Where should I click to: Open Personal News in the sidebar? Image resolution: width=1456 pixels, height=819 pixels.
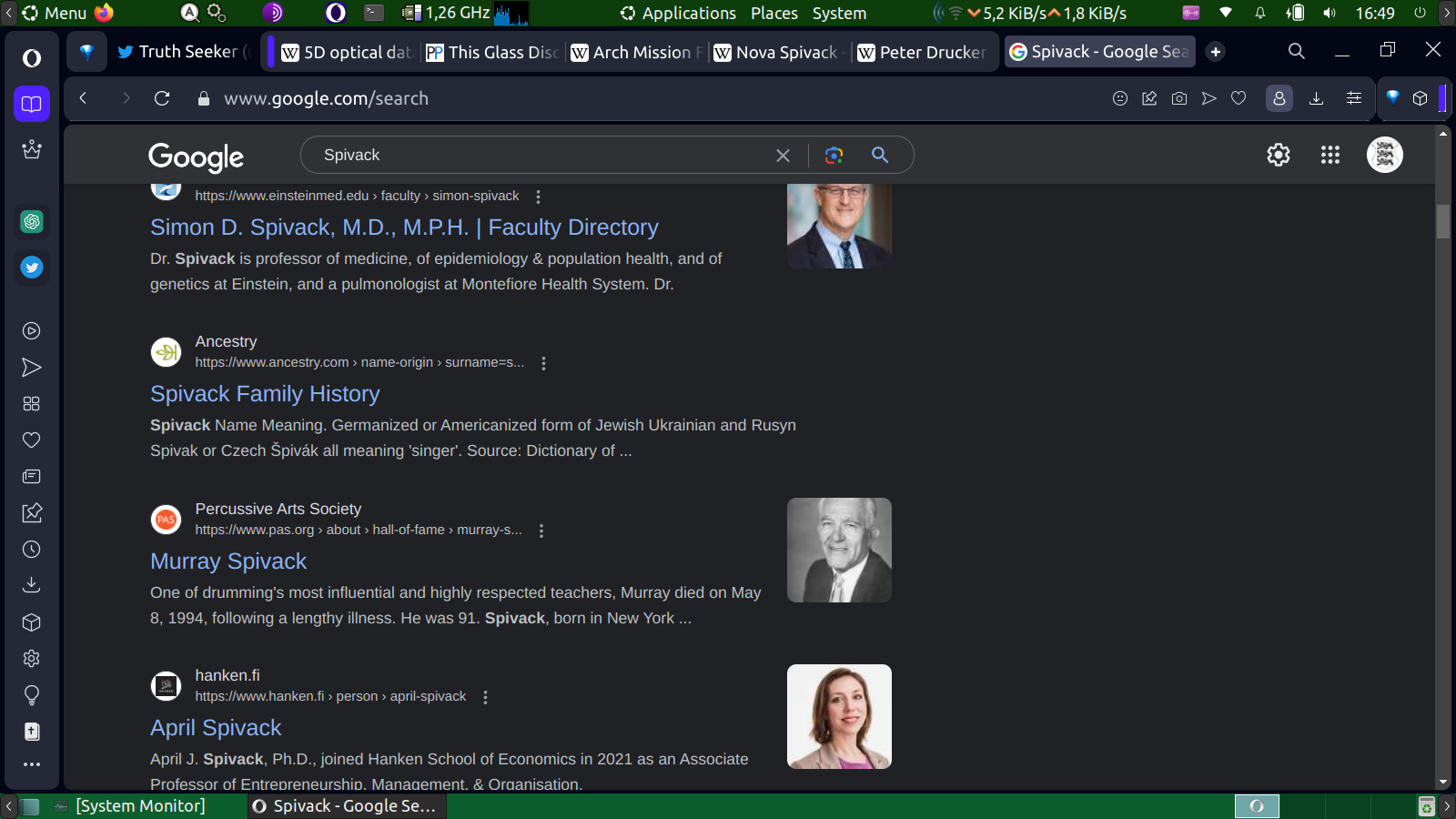32,477
